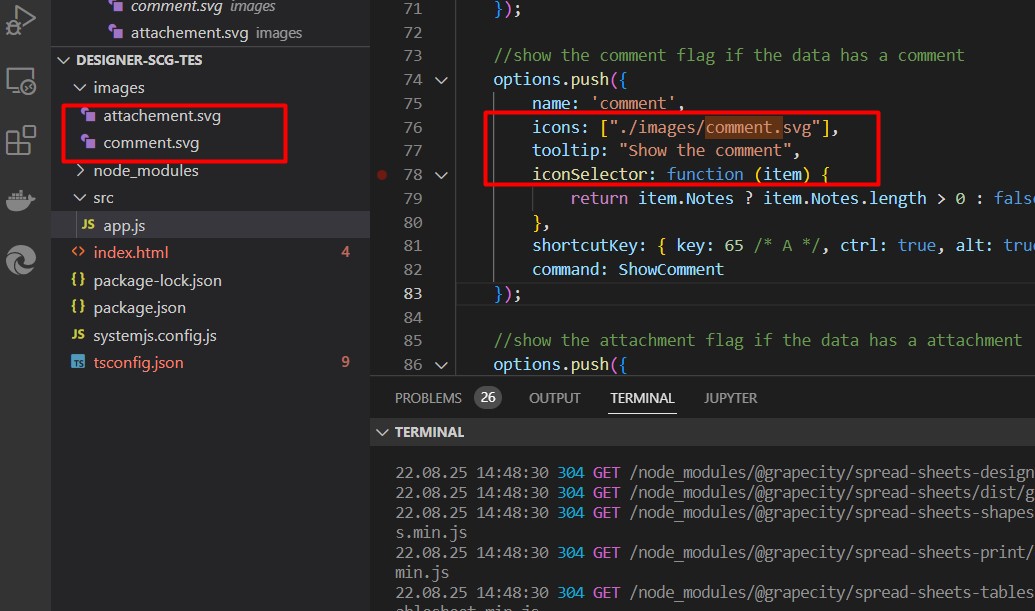Click the braces icon beside package.json
This screenshot has height=611, width=1035.
tap(78, 308)
